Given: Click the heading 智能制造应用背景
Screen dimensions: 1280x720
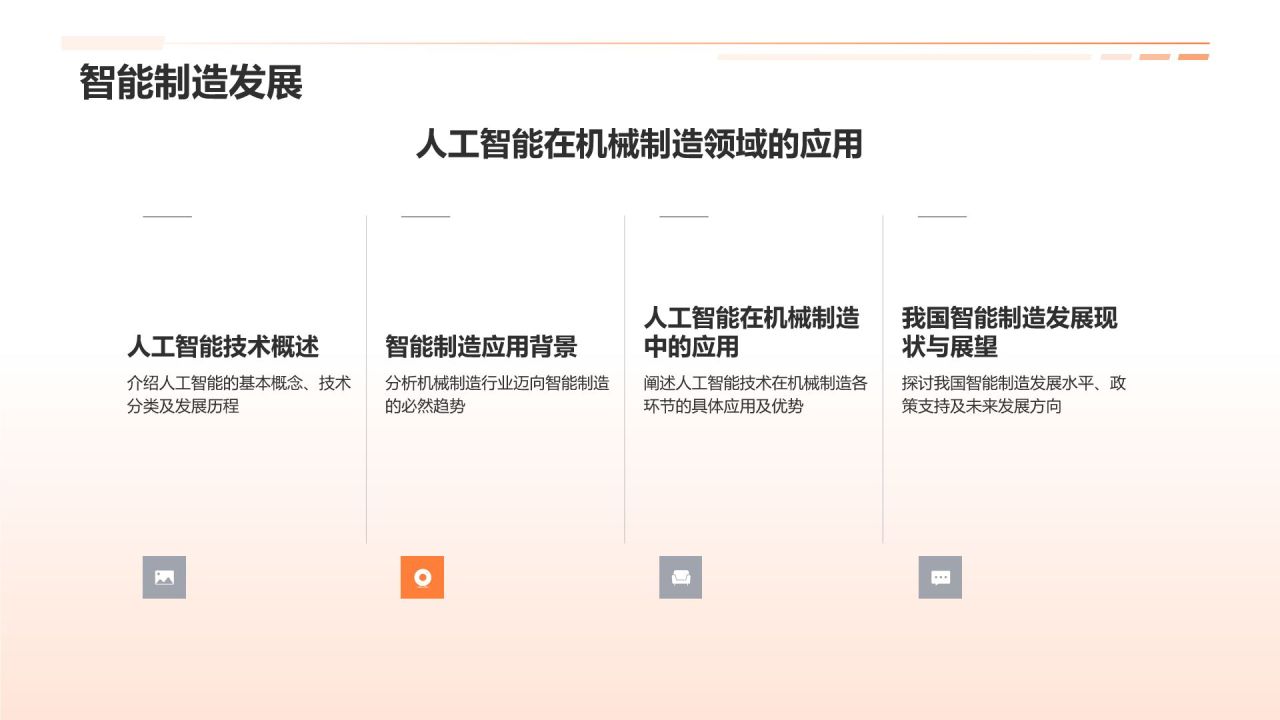Looking at the screenshot, I should pyautogui.click(x=481, y=347).
